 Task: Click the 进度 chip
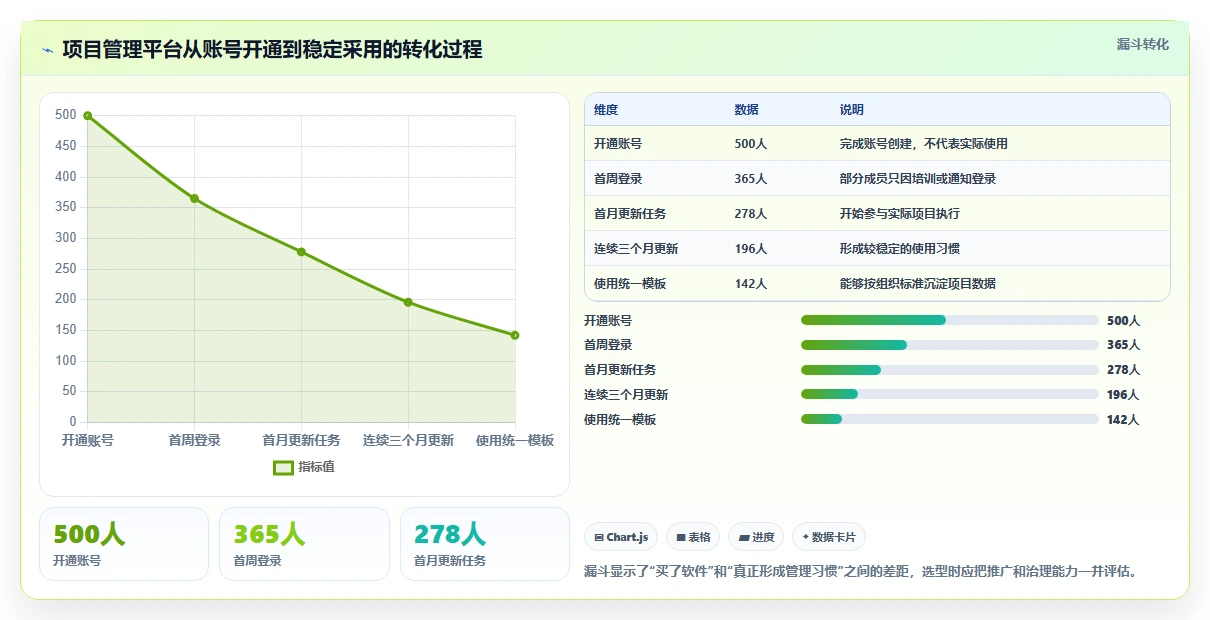(x=756, y=537)
